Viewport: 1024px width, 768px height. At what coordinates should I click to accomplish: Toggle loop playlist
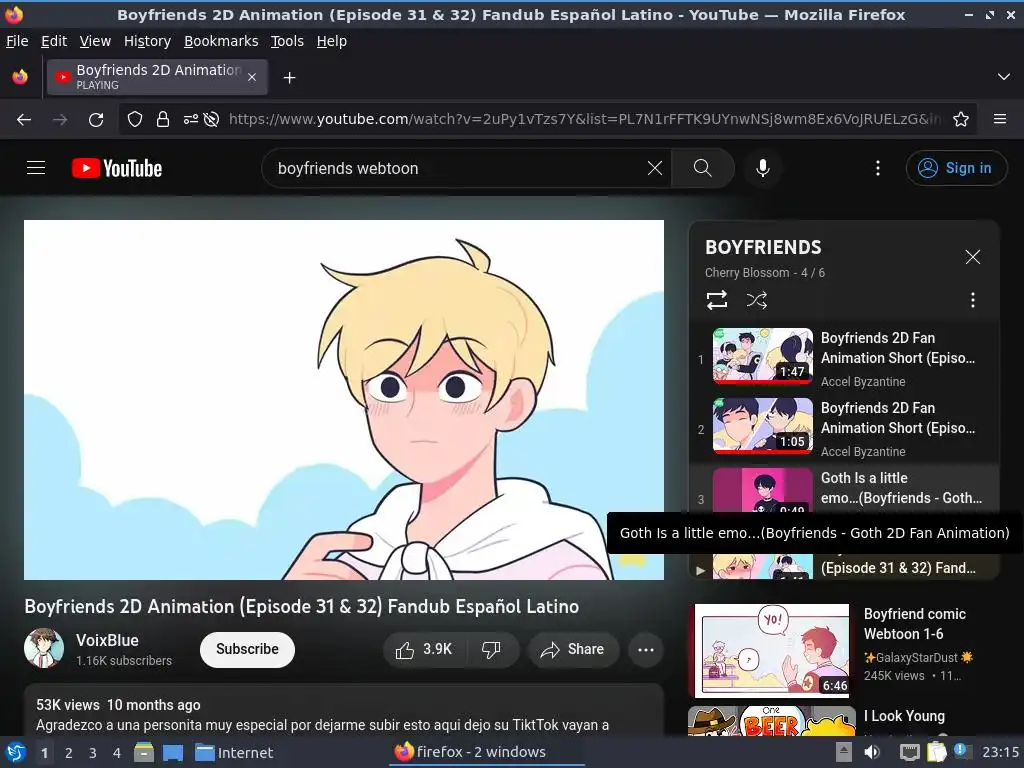pyautogui.click(x=716, y=300)
